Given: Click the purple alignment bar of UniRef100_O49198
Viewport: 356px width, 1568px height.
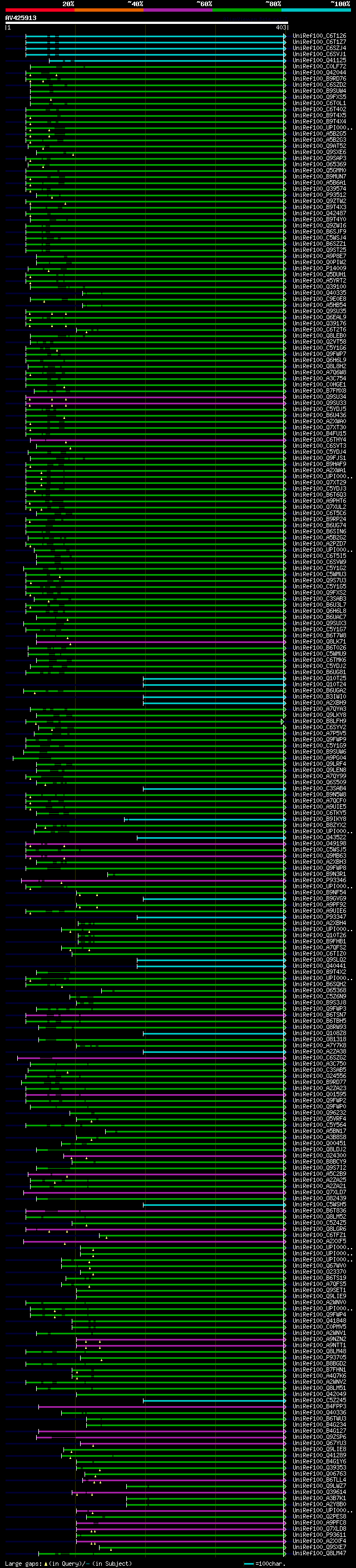Looking at the screenshot, I should tap(156, 844).
